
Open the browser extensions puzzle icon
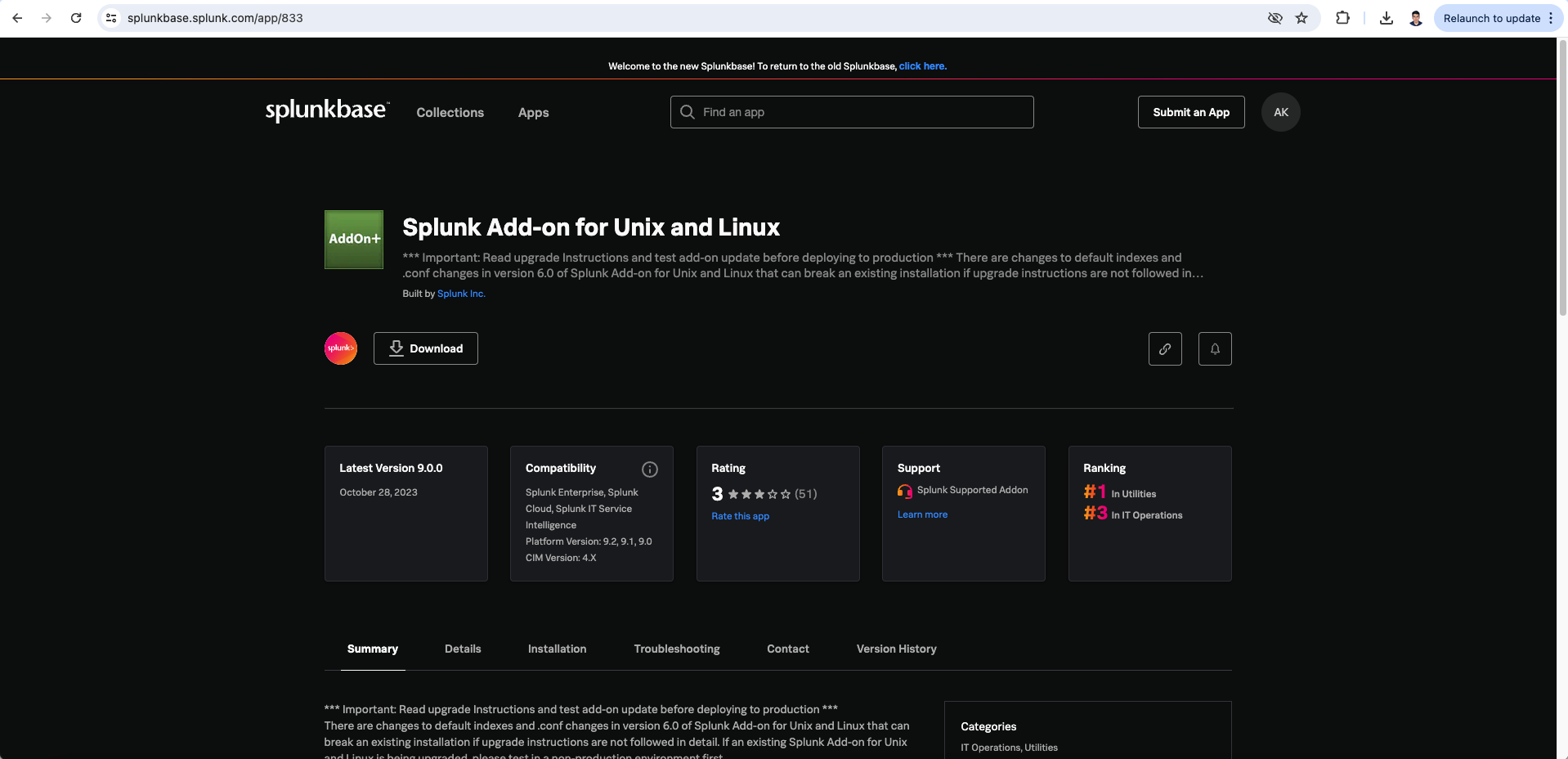click(x=1342, y=18)
